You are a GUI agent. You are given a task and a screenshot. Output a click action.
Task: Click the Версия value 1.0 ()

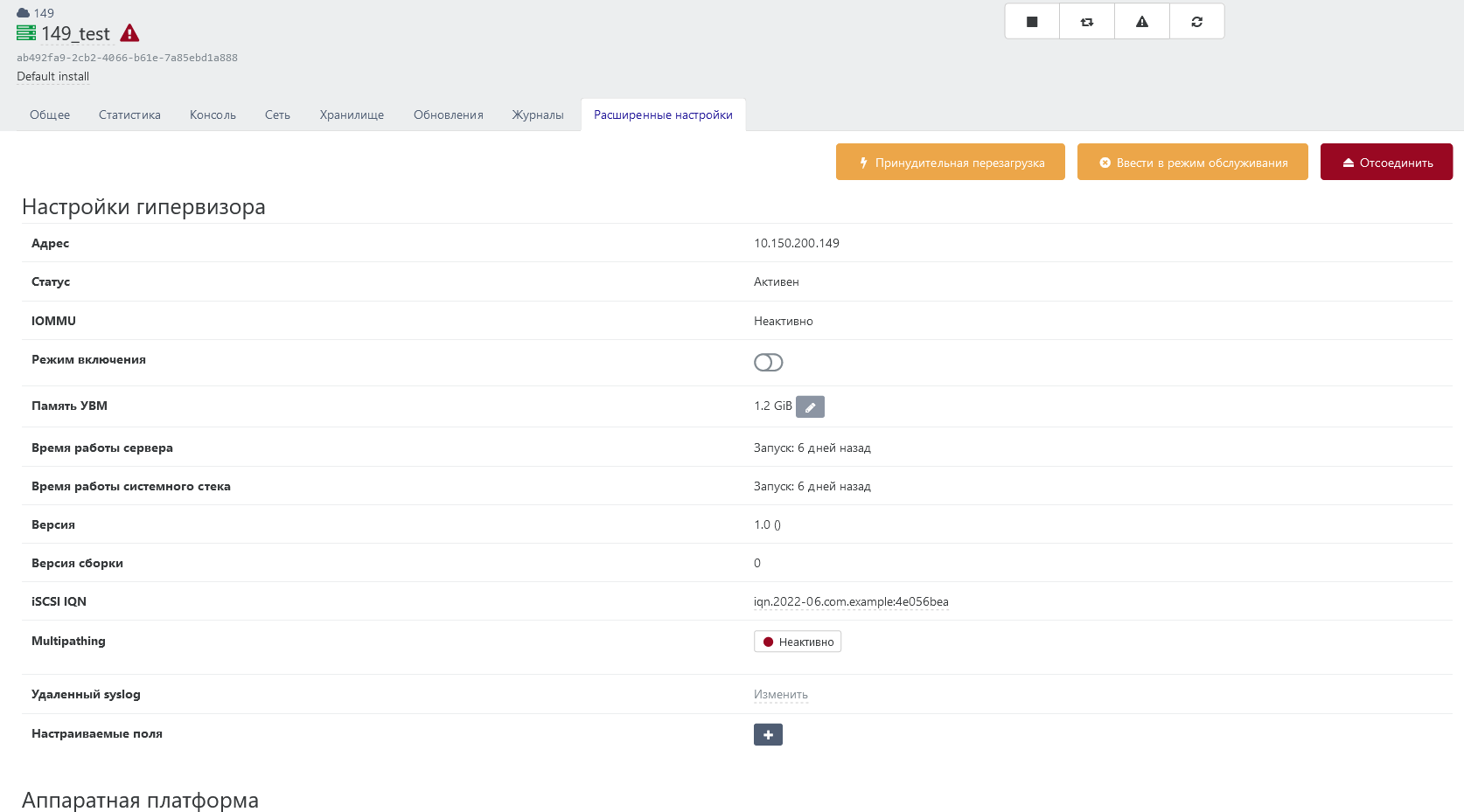[767, 524]
